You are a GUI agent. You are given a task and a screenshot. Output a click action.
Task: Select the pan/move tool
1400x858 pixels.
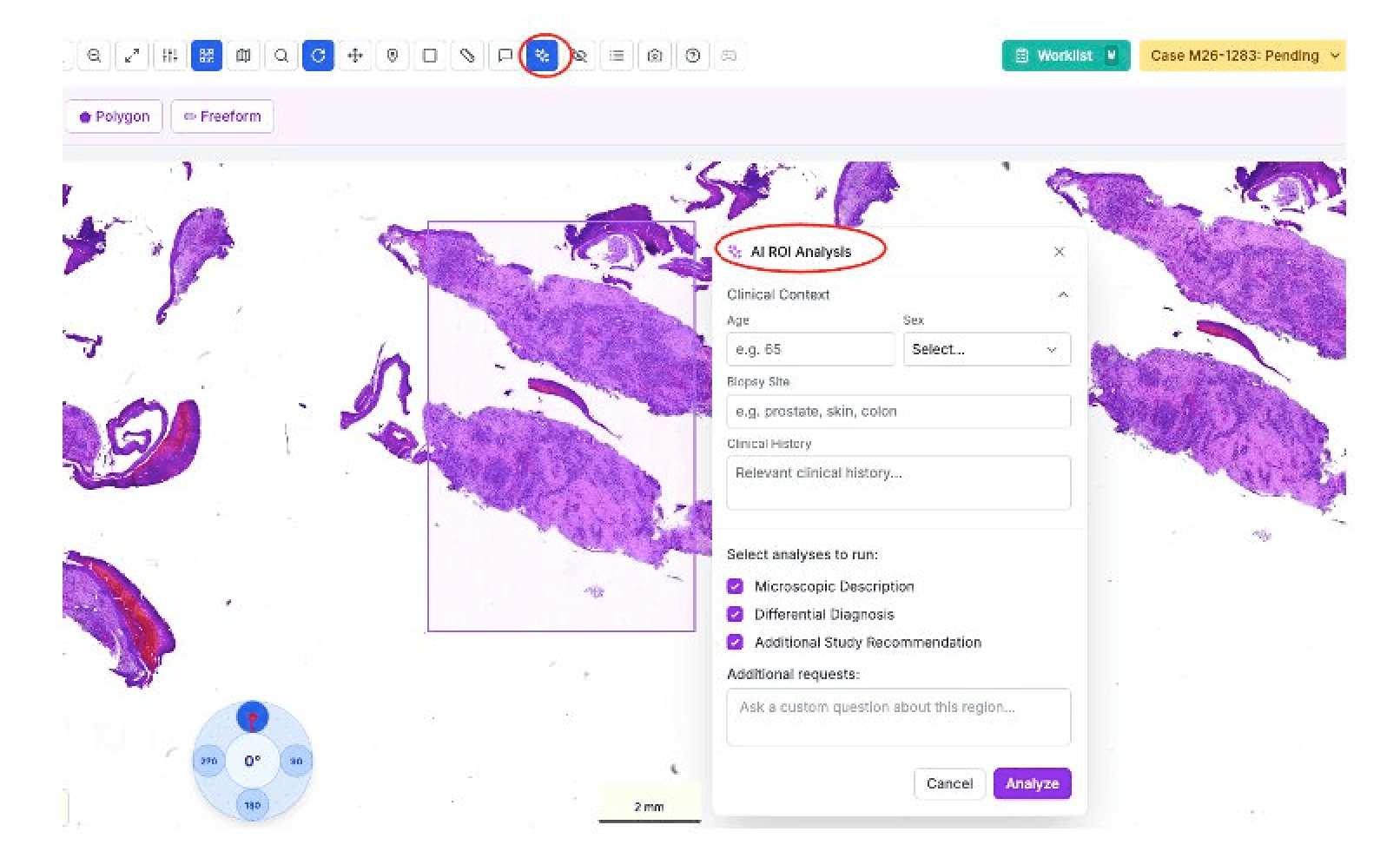point(355,56)
